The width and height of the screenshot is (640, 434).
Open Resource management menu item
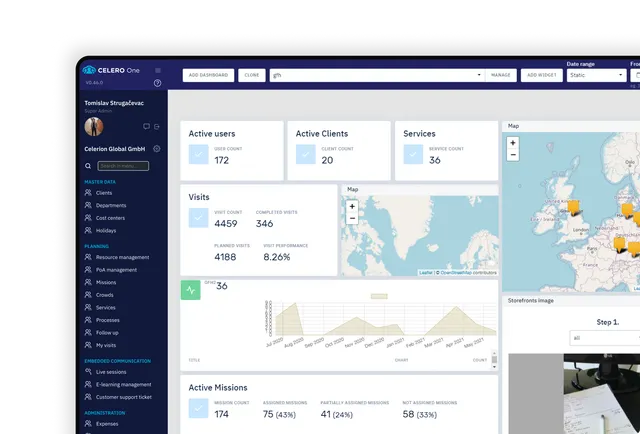(122, 257)
